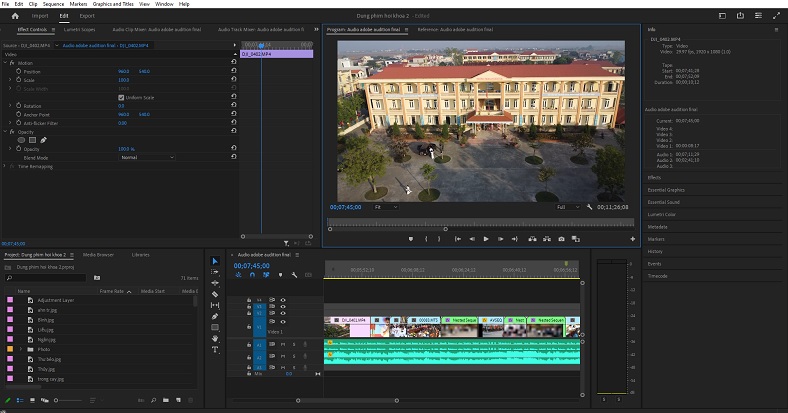Select the Razor tool
Image resolution: width=788 pixels, height=413 pixels.
215,294
